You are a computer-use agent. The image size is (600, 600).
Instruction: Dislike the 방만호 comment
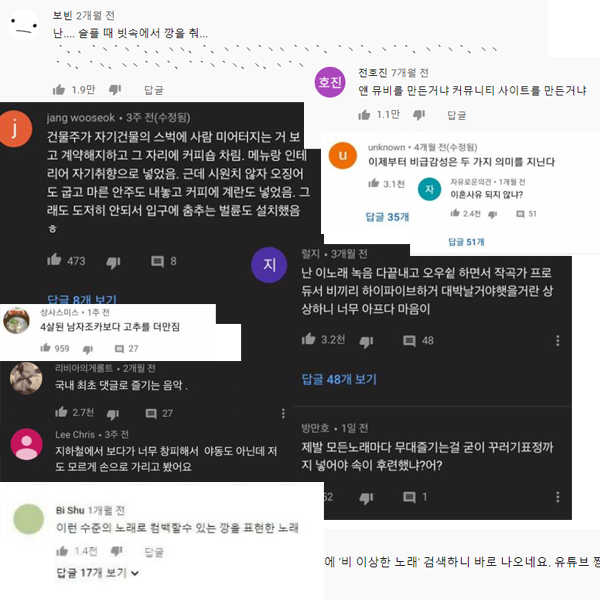(366, 497)
